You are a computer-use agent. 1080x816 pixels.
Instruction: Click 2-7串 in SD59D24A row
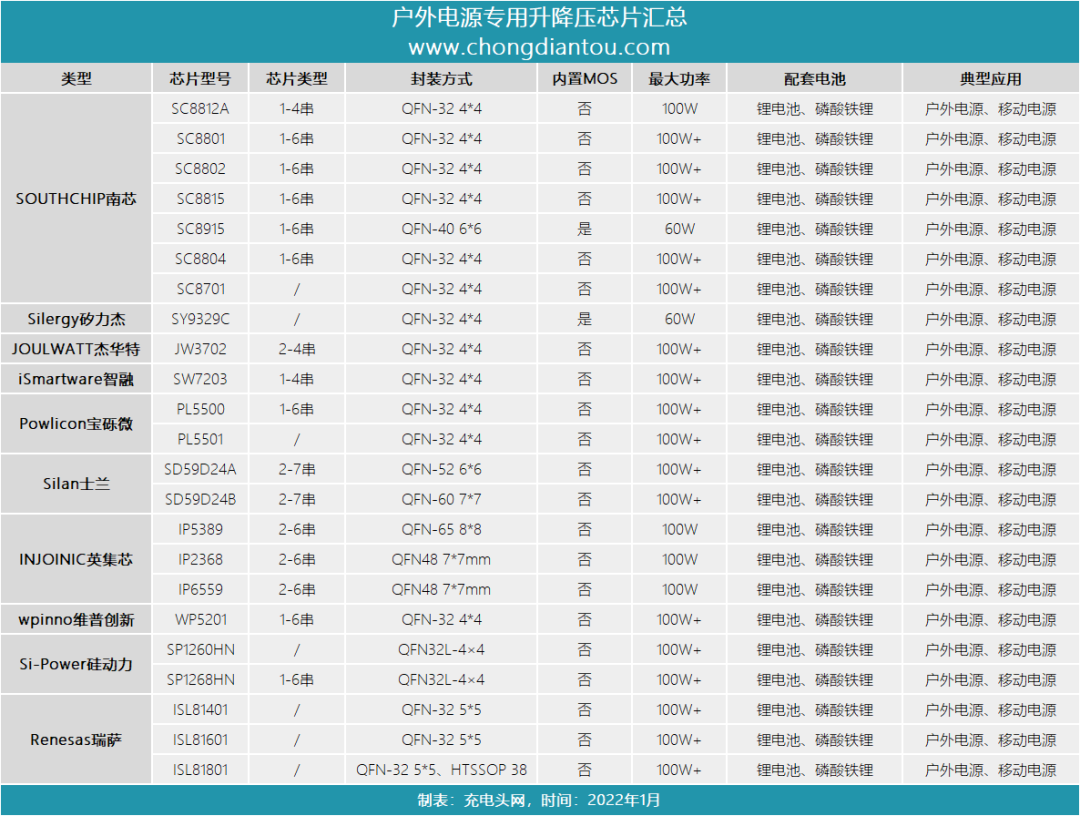pos(297,469)
